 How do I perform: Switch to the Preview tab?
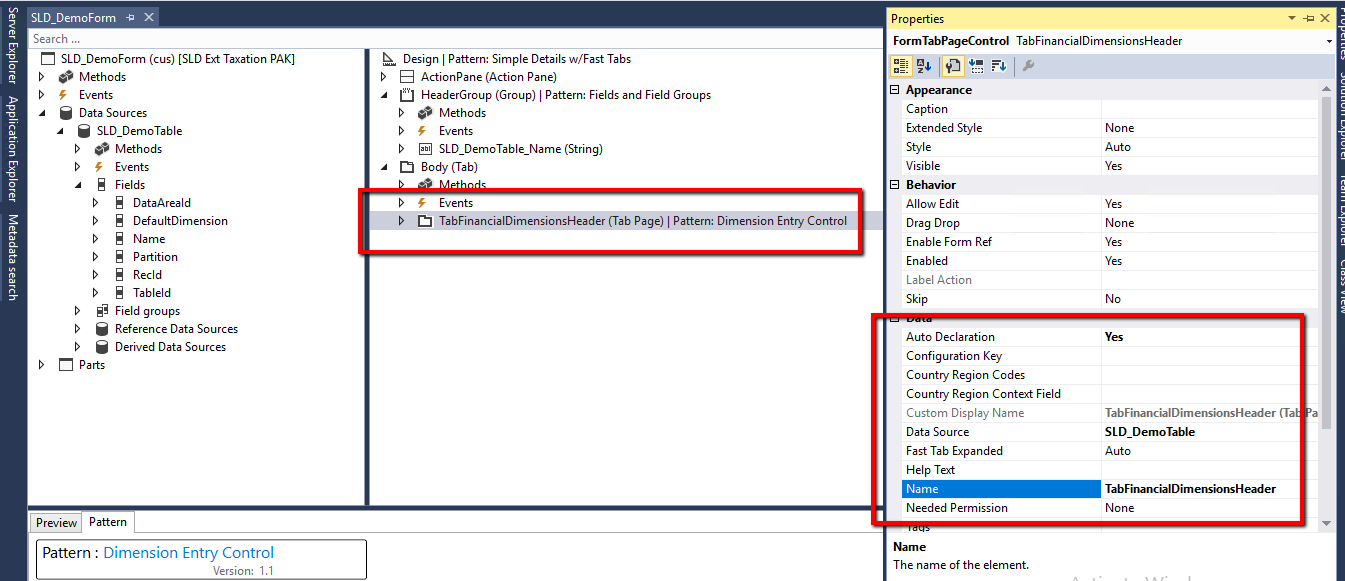pos(55,522)
